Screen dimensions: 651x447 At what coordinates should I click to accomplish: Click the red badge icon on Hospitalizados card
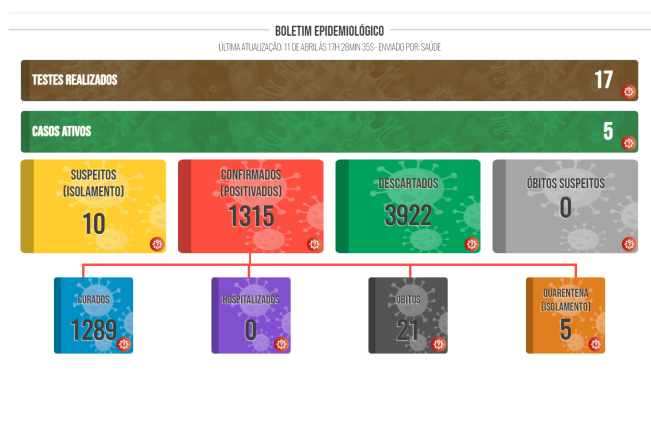(x=281, y=344)
